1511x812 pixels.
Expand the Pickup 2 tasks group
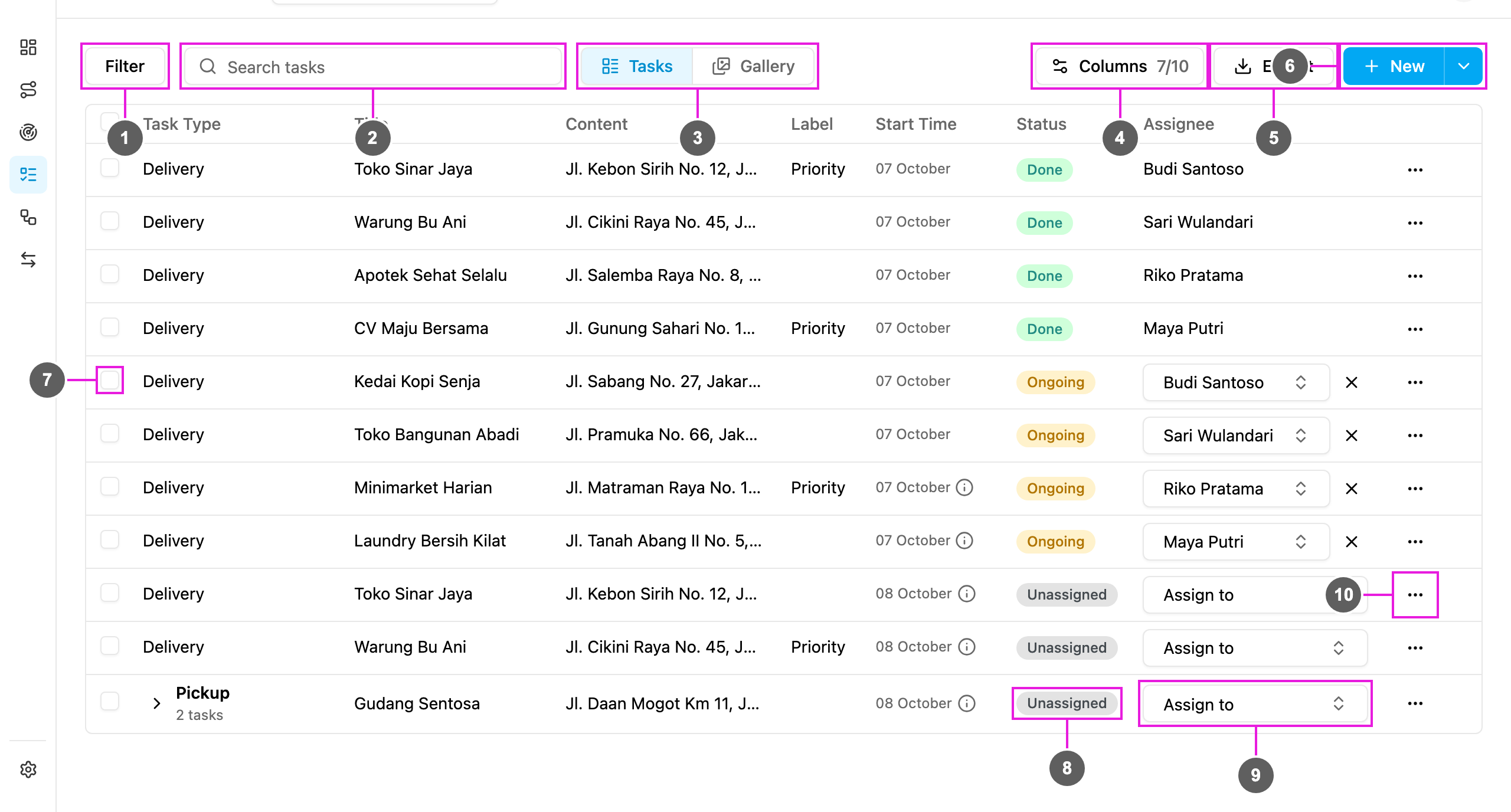click(156, 703)
